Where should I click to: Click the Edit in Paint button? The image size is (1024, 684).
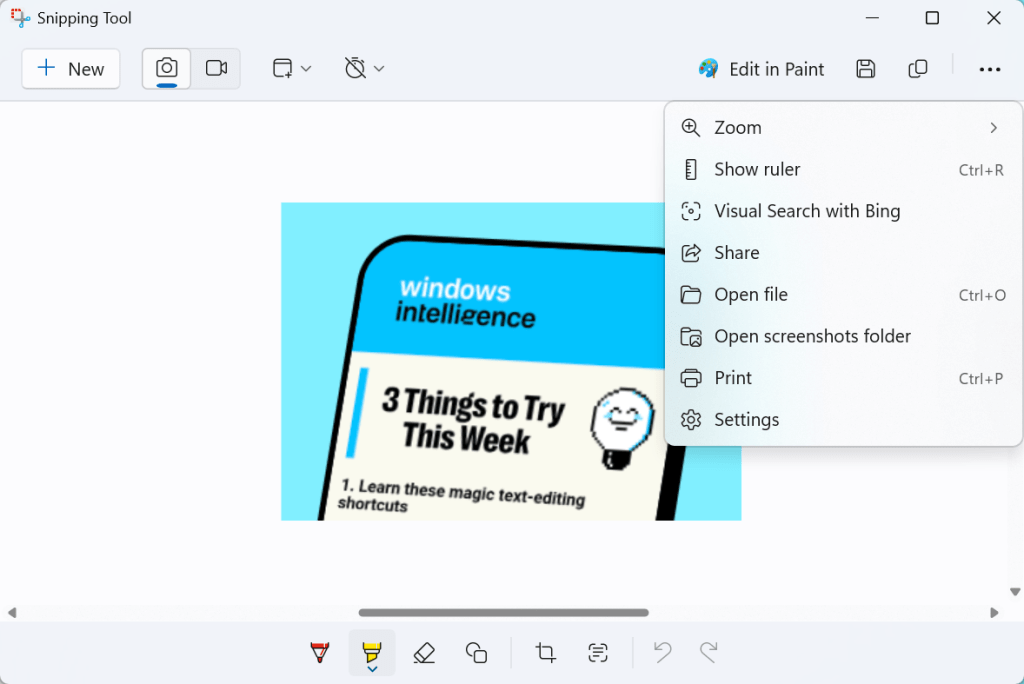[761, 69]
